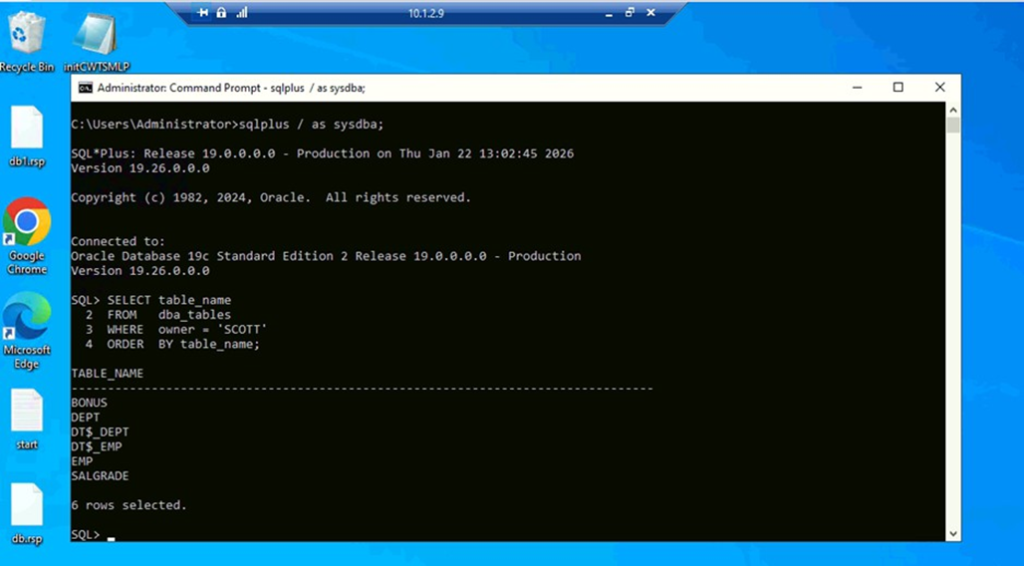Select the db1.rsp file on desktop
This screenshot has width=1024, height=566.
pyautogui.click(x=27, y=136)
